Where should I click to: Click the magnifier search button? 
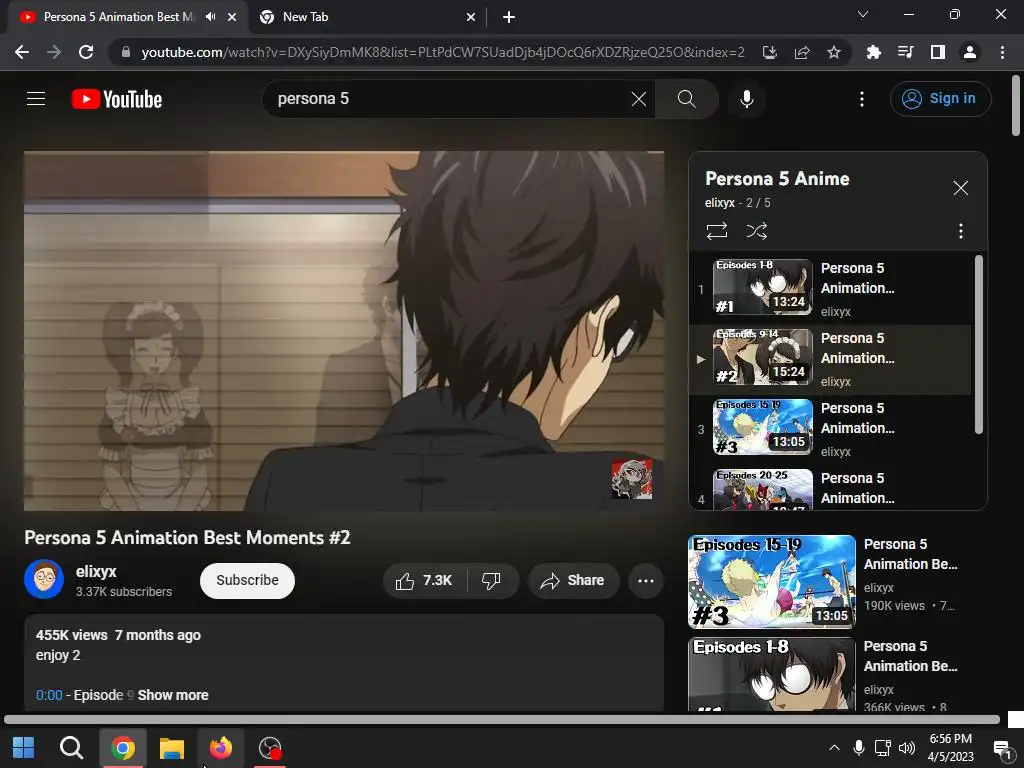pyautogui.click(x=686, y=99)
